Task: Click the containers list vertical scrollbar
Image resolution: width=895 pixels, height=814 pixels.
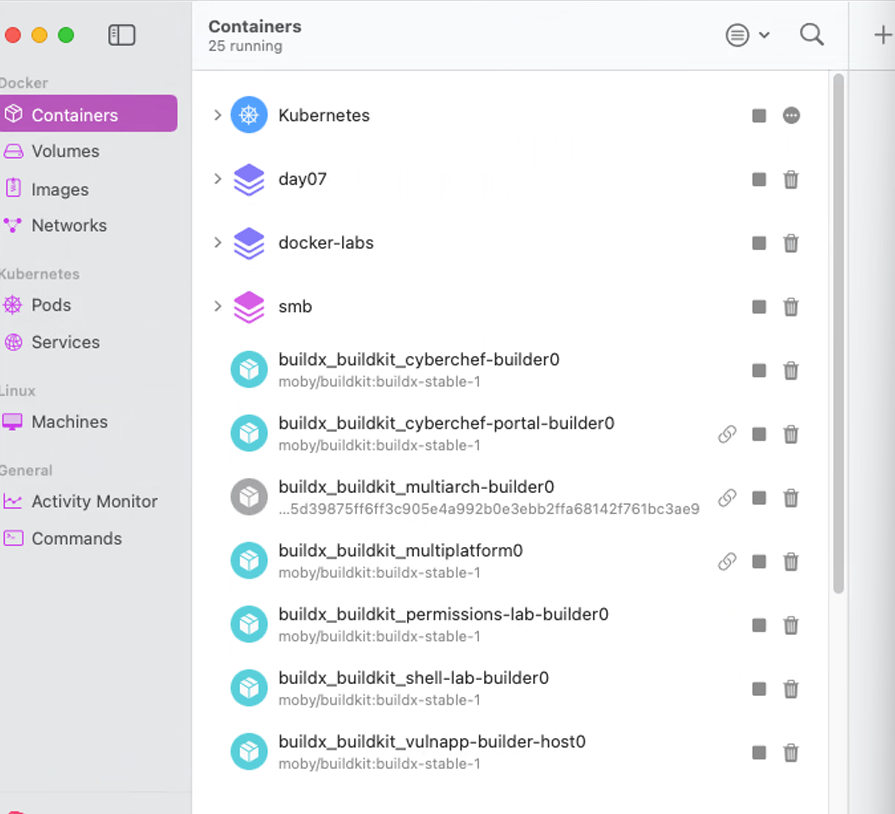Action: coord(838,333)
